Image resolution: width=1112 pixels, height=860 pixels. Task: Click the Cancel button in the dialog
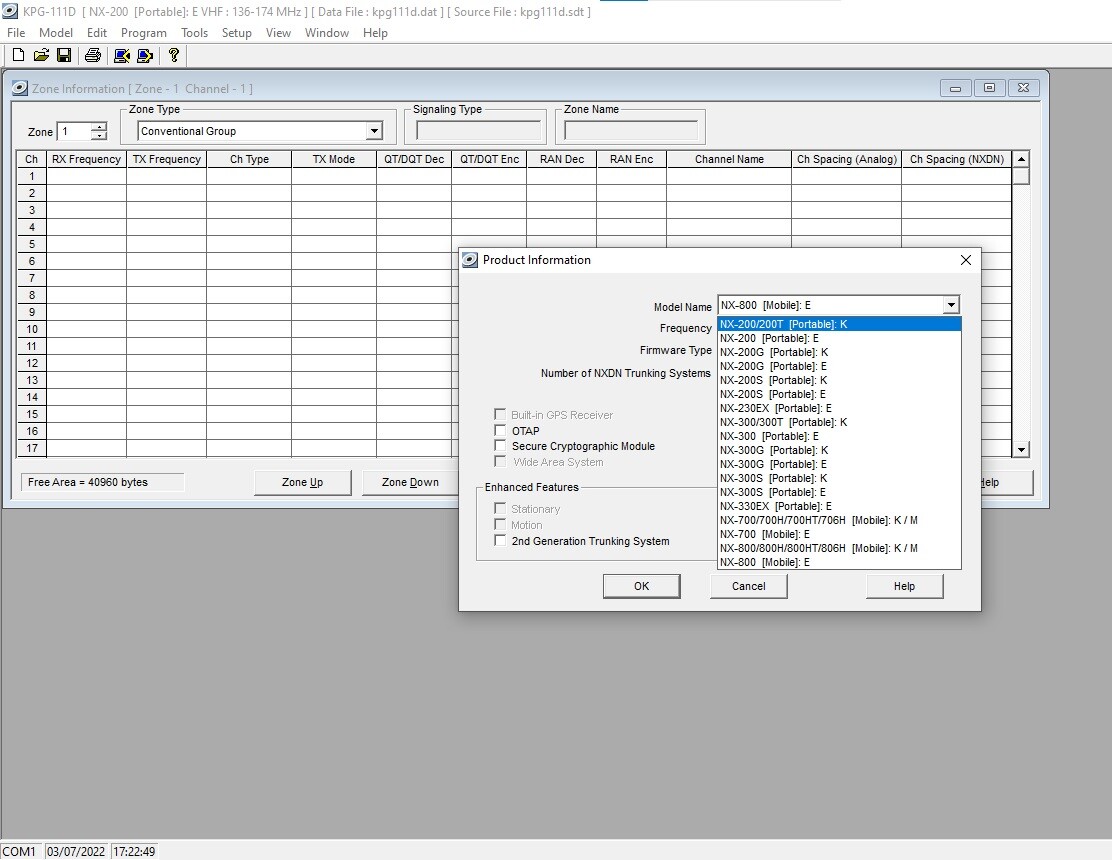(748, 586)
